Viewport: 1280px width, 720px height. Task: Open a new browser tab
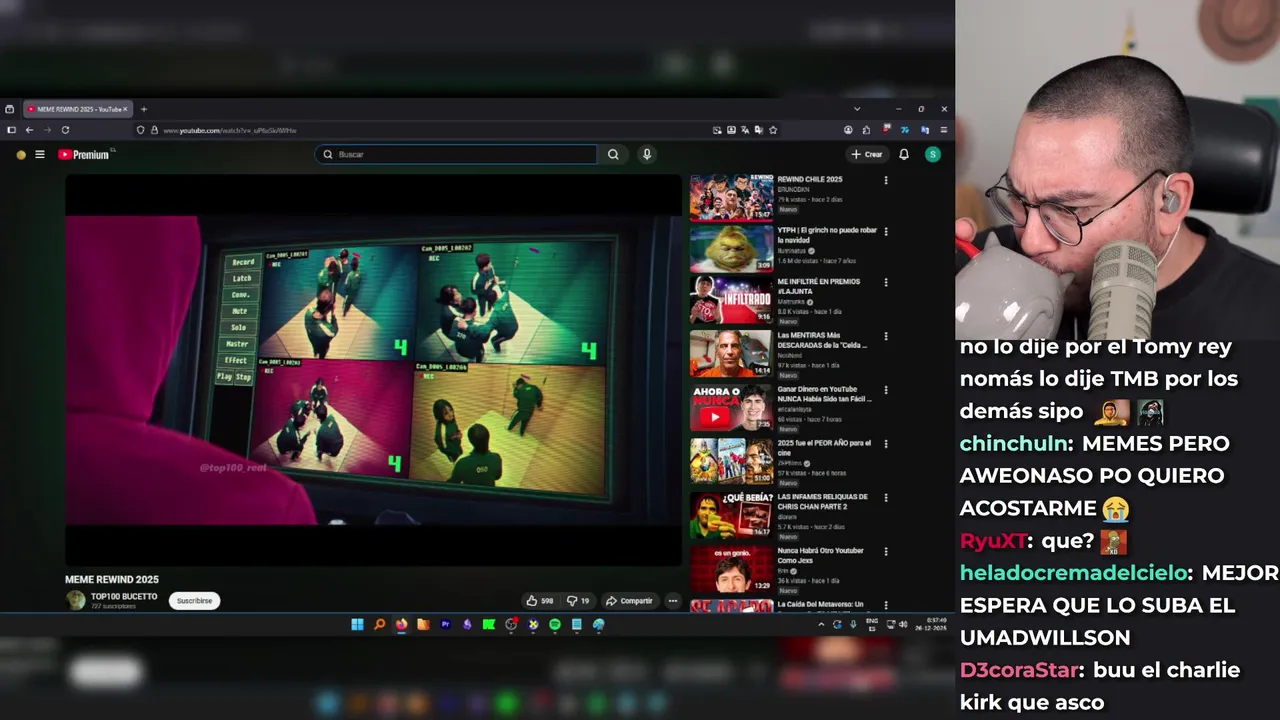144,109
